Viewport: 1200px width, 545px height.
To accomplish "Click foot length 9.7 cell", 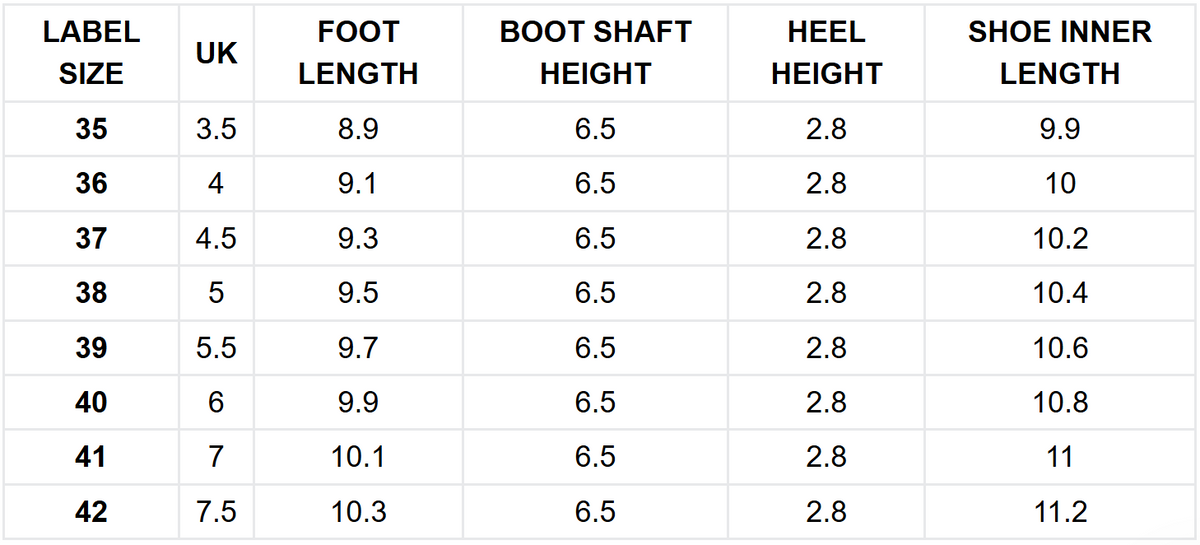I will (358, 348).
